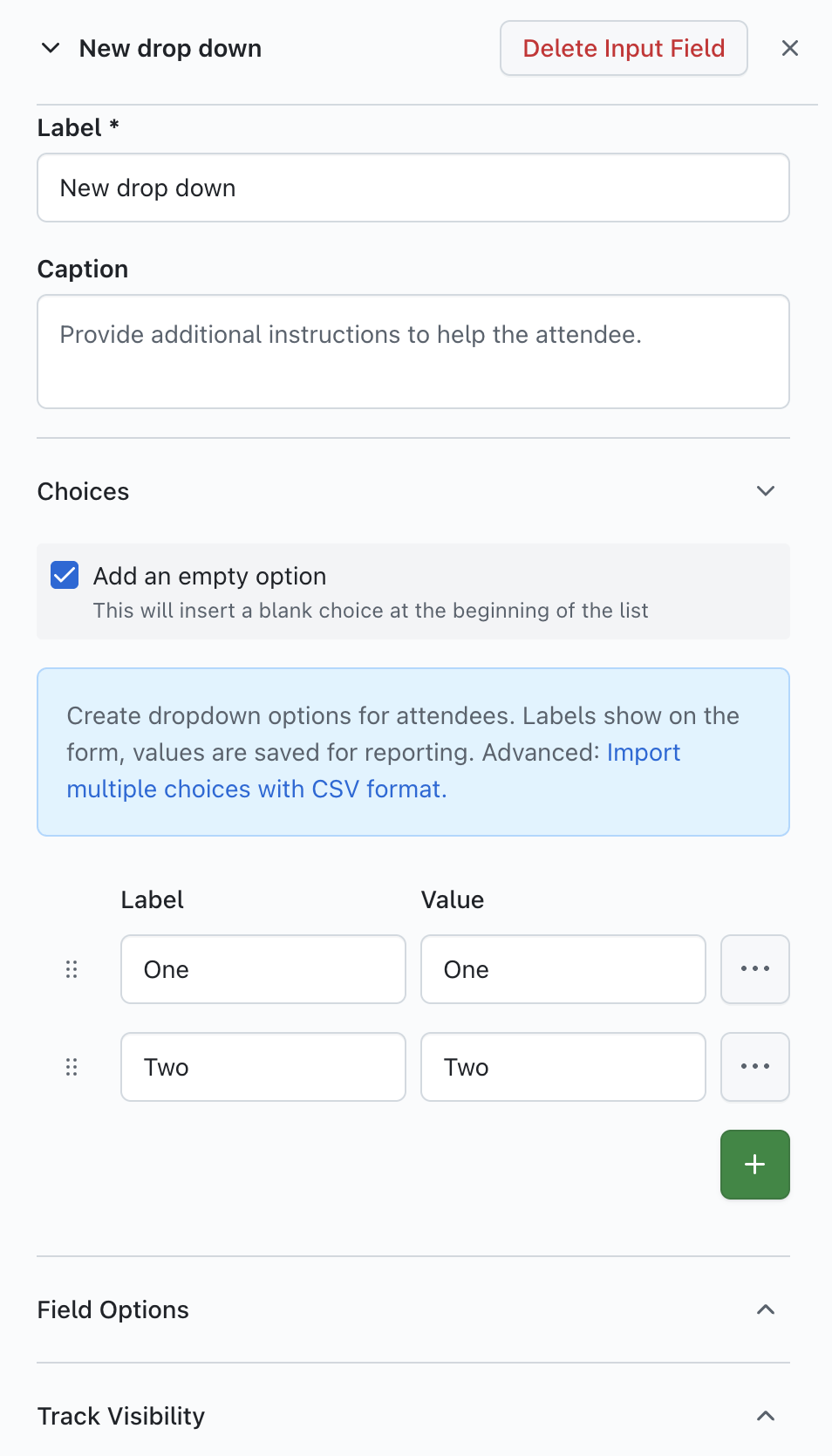This screenshot has height=1456, width=832.
Task: Open the three-dot menu for choice One
Action: (754, 969)
